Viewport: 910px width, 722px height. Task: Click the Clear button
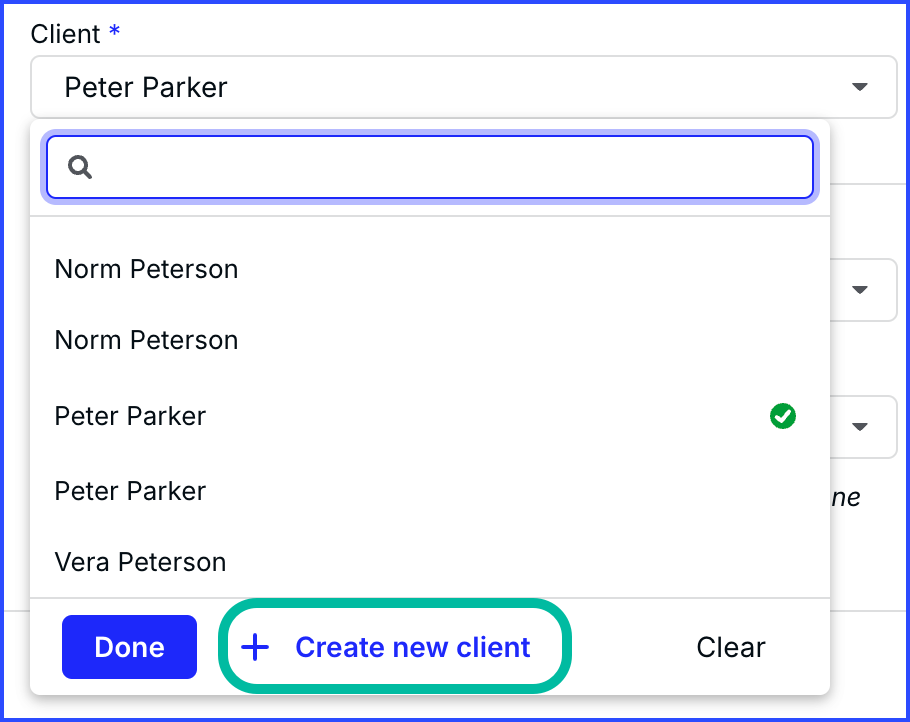pyautogui.click(x=731, y=647)
